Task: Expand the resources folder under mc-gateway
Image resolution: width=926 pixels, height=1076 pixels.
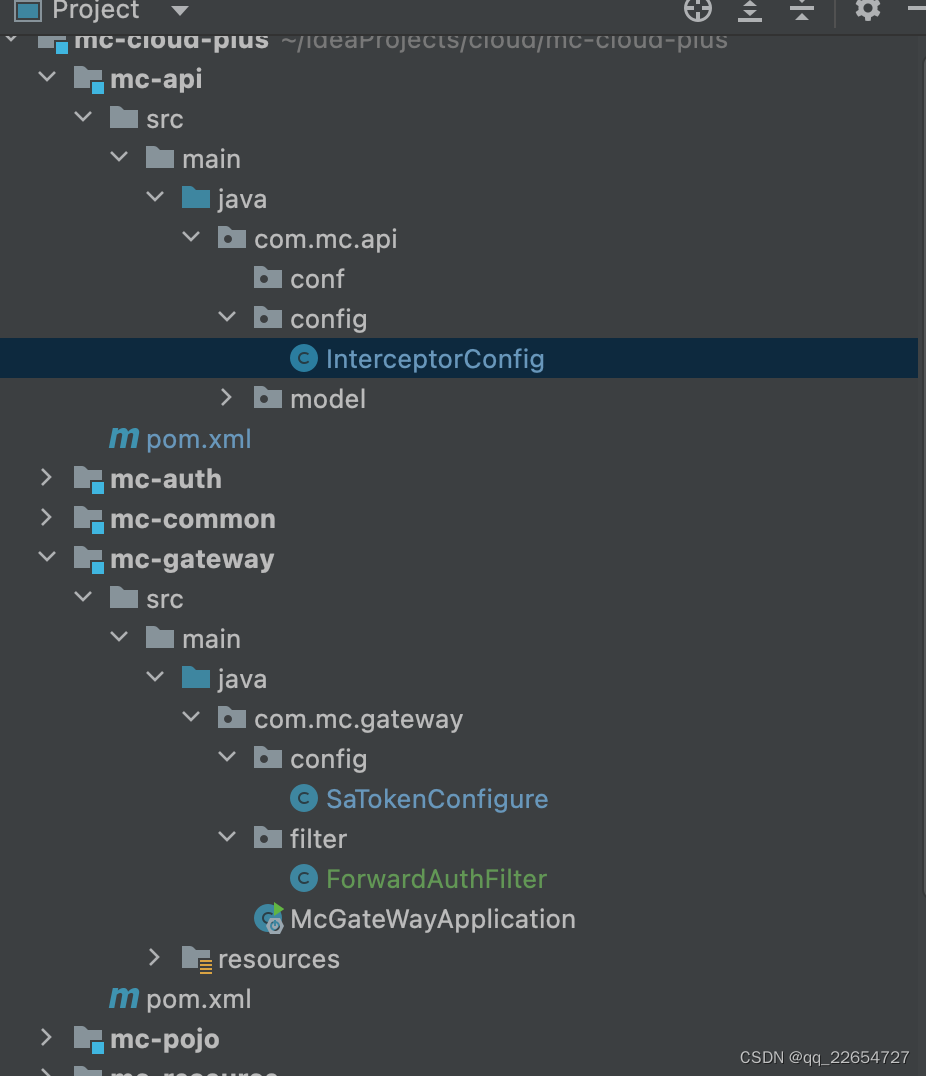Action: [x=155, y=957]
